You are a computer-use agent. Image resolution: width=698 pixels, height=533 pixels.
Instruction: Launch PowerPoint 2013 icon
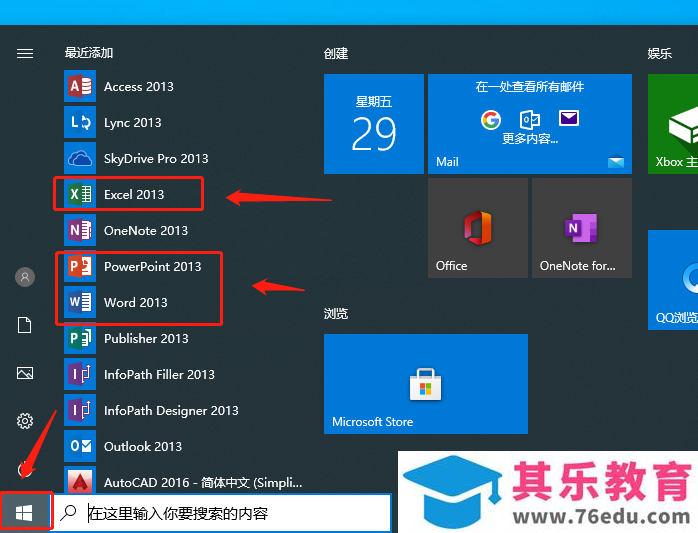coord(80,266)
